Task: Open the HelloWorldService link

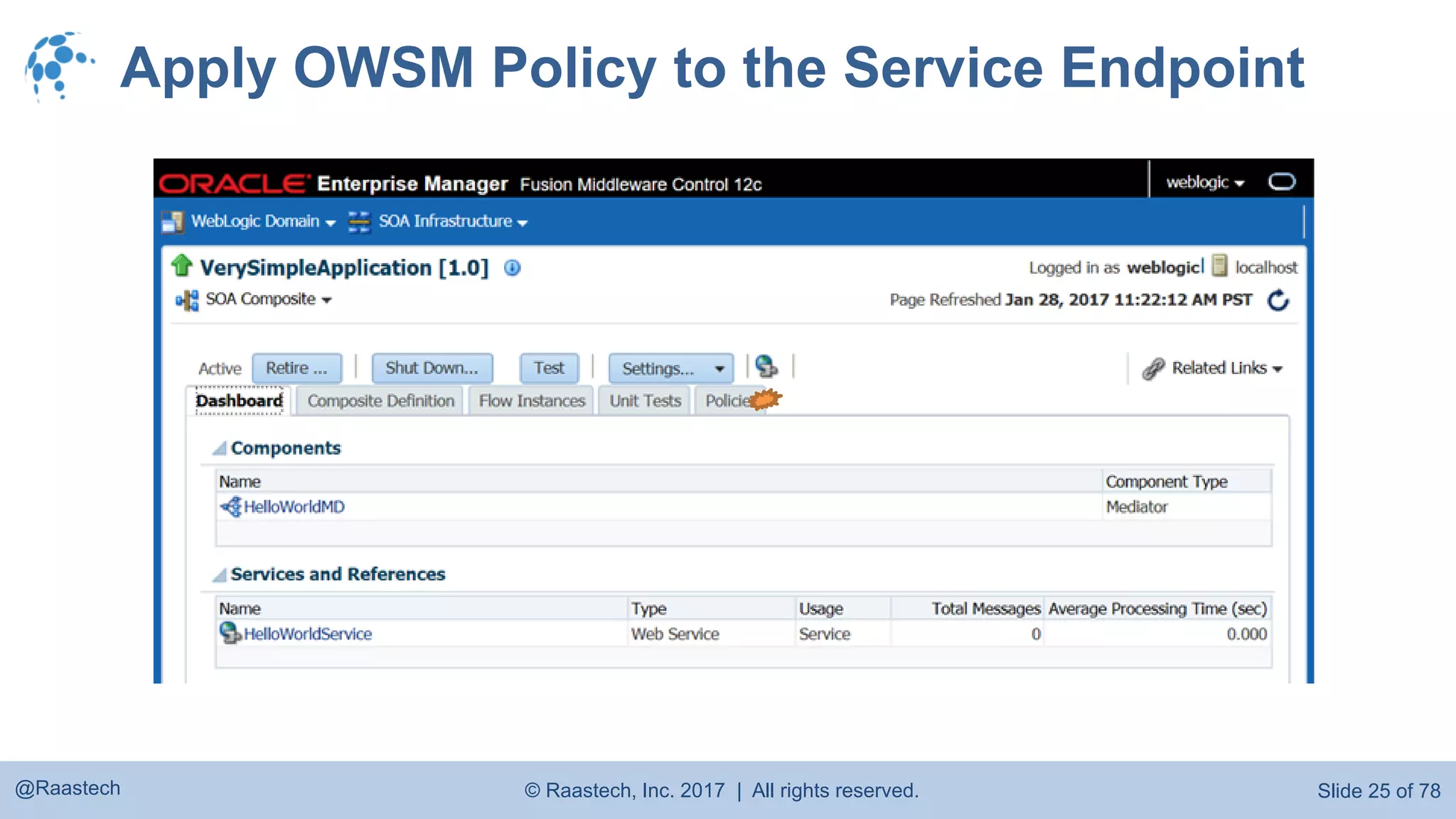Action: click(x=308, y=634)
